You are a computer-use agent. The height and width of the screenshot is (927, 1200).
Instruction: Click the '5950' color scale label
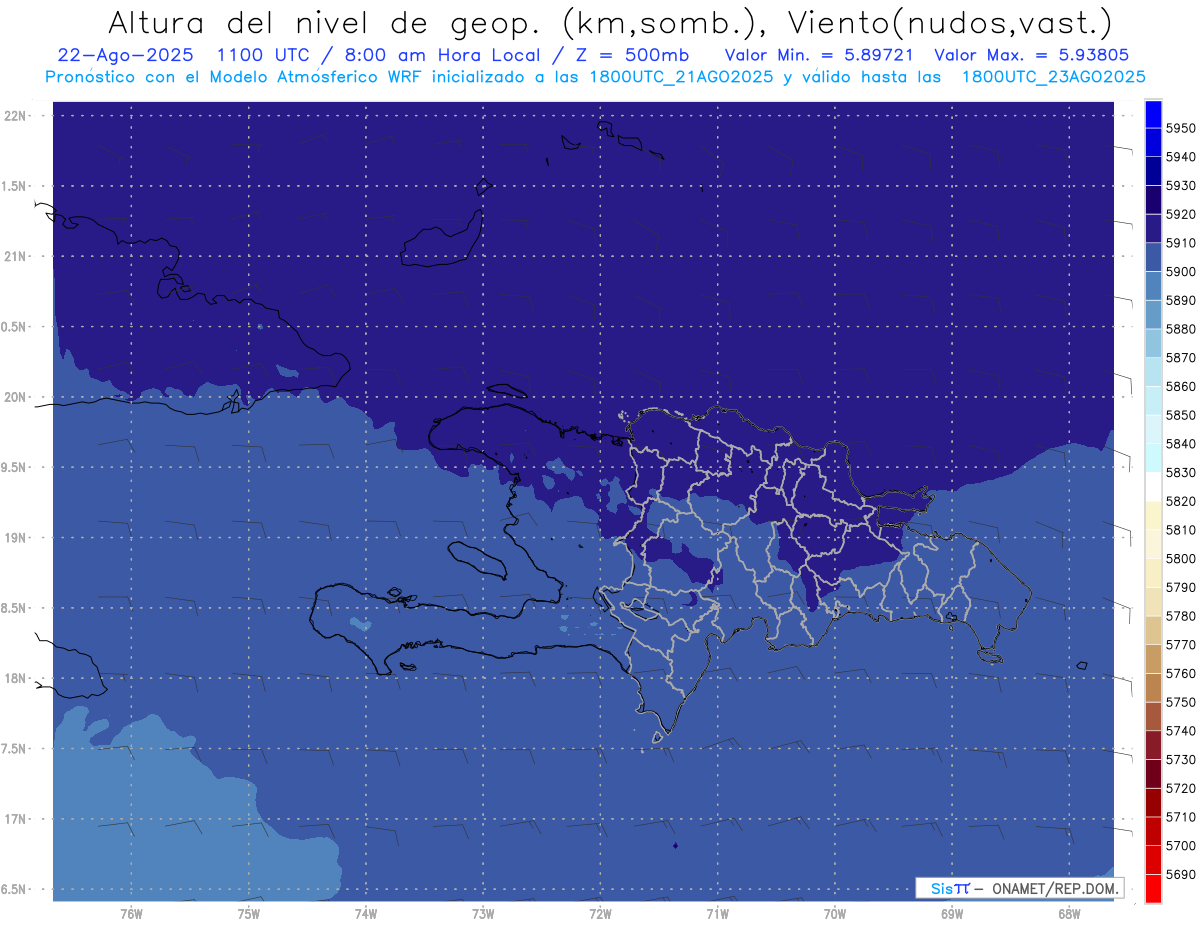pos(1180,128)
